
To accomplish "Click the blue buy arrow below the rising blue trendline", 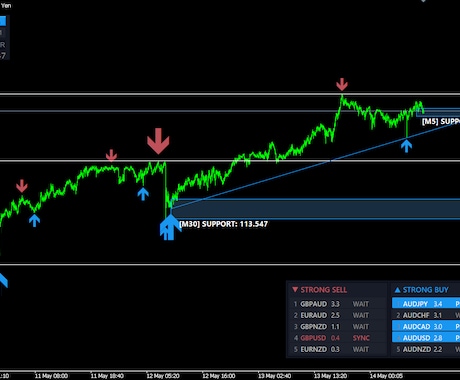I will 406,146.
